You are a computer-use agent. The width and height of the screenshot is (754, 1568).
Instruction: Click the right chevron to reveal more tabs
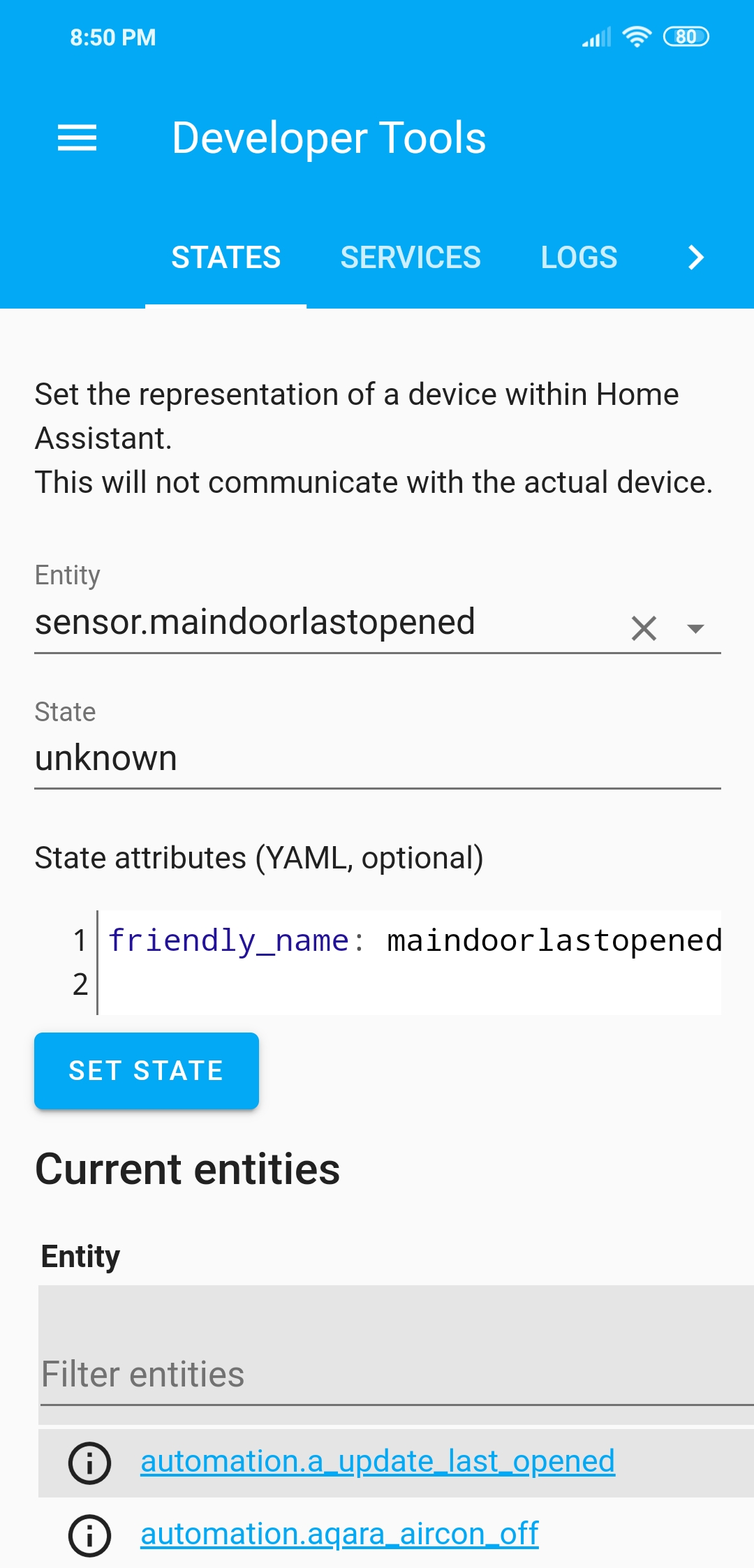click(x=696, y=258)
